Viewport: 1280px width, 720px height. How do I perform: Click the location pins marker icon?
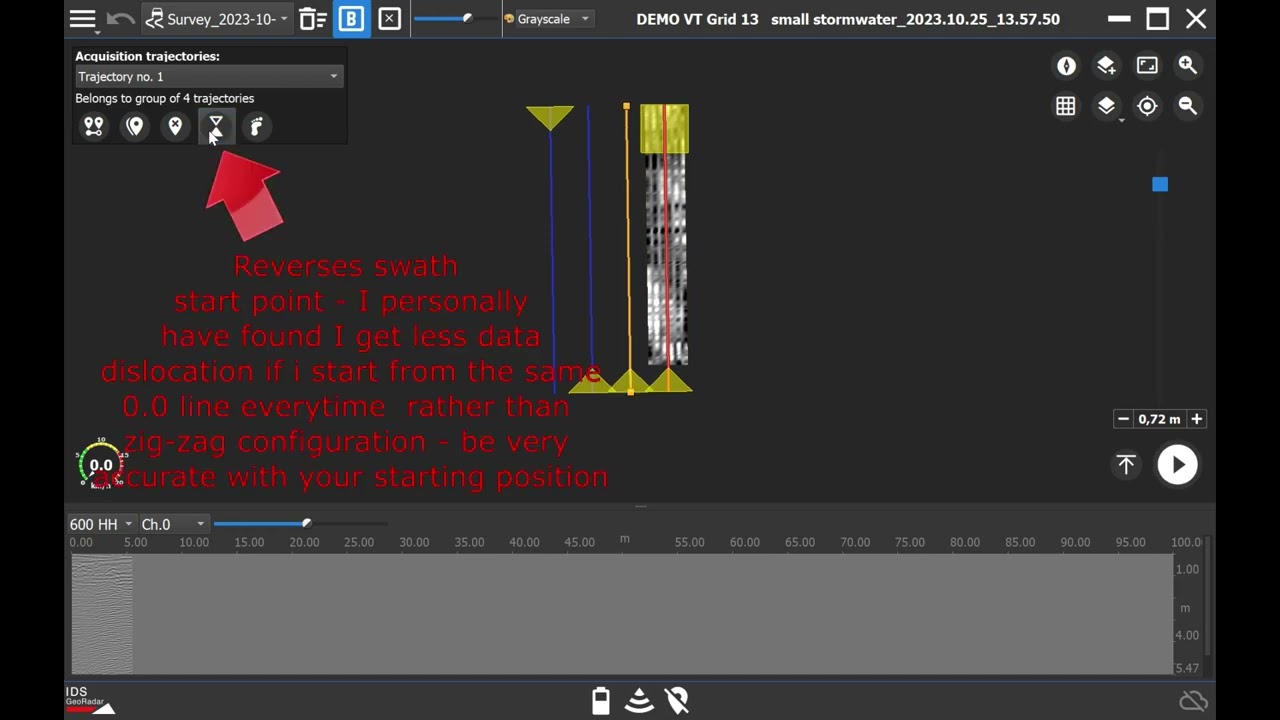click(x=135, y=126)
